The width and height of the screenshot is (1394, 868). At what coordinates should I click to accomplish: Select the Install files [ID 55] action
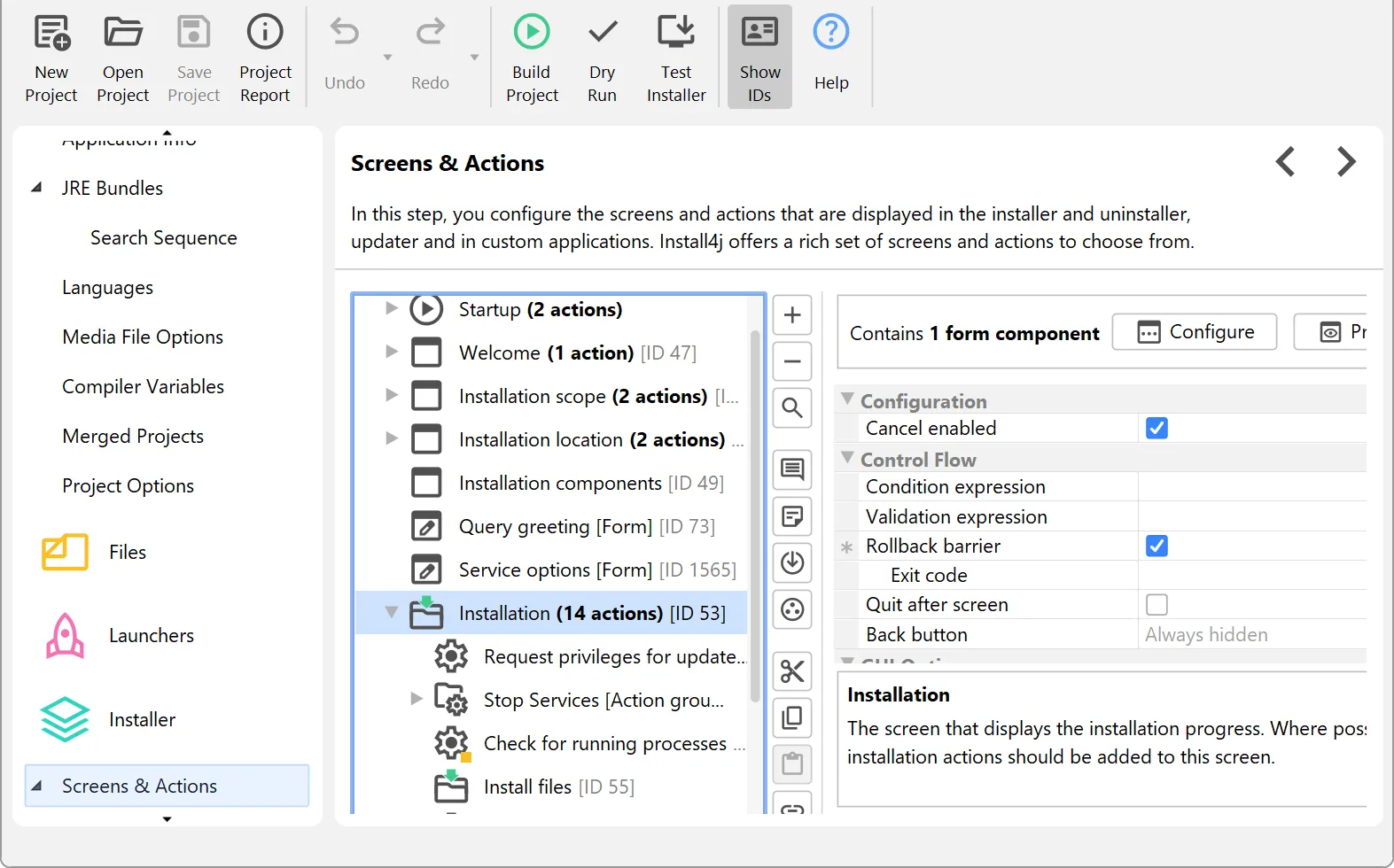click(x=559, y=787)
